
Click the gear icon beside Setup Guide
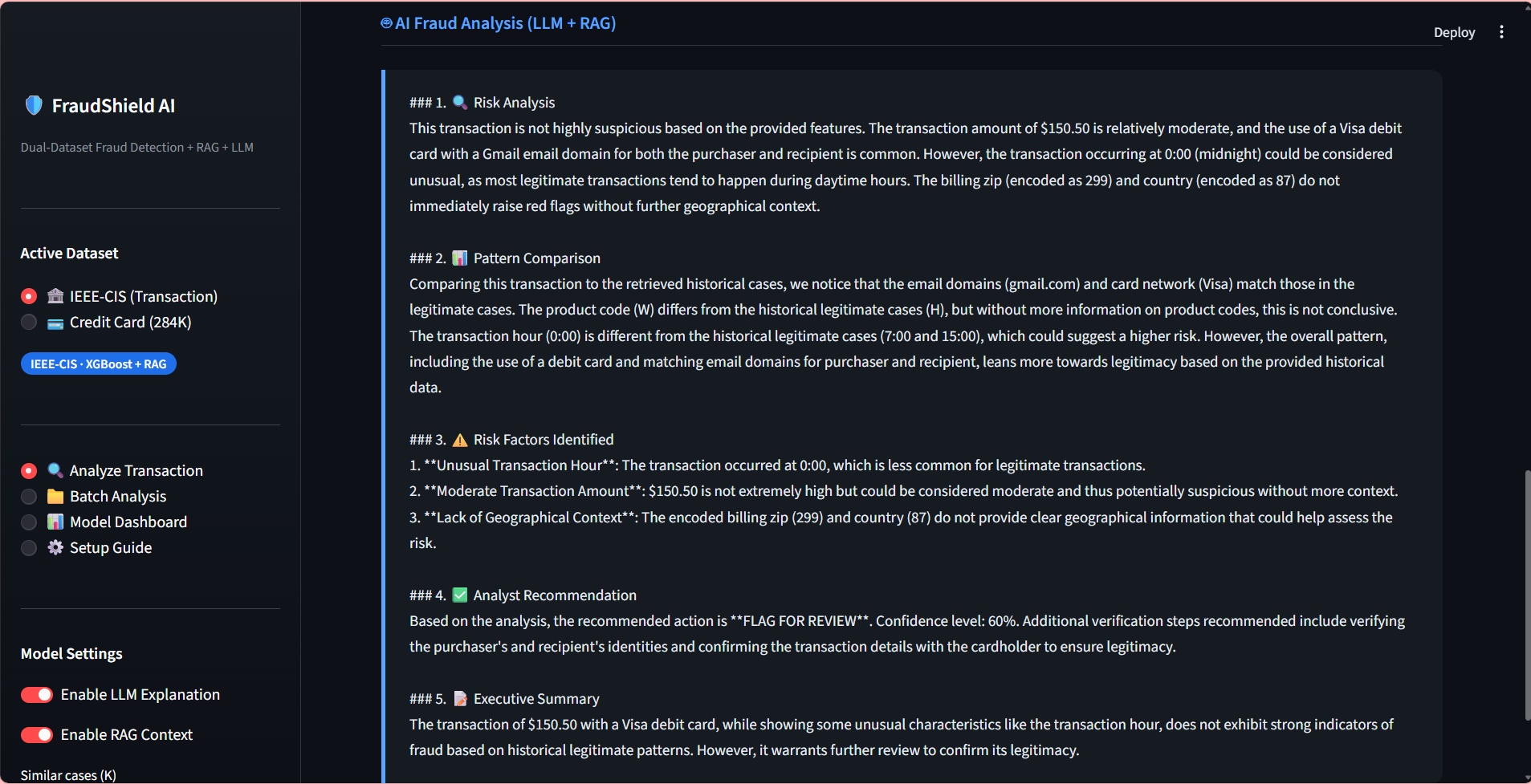pyautogui.click(x=55, y=547)
